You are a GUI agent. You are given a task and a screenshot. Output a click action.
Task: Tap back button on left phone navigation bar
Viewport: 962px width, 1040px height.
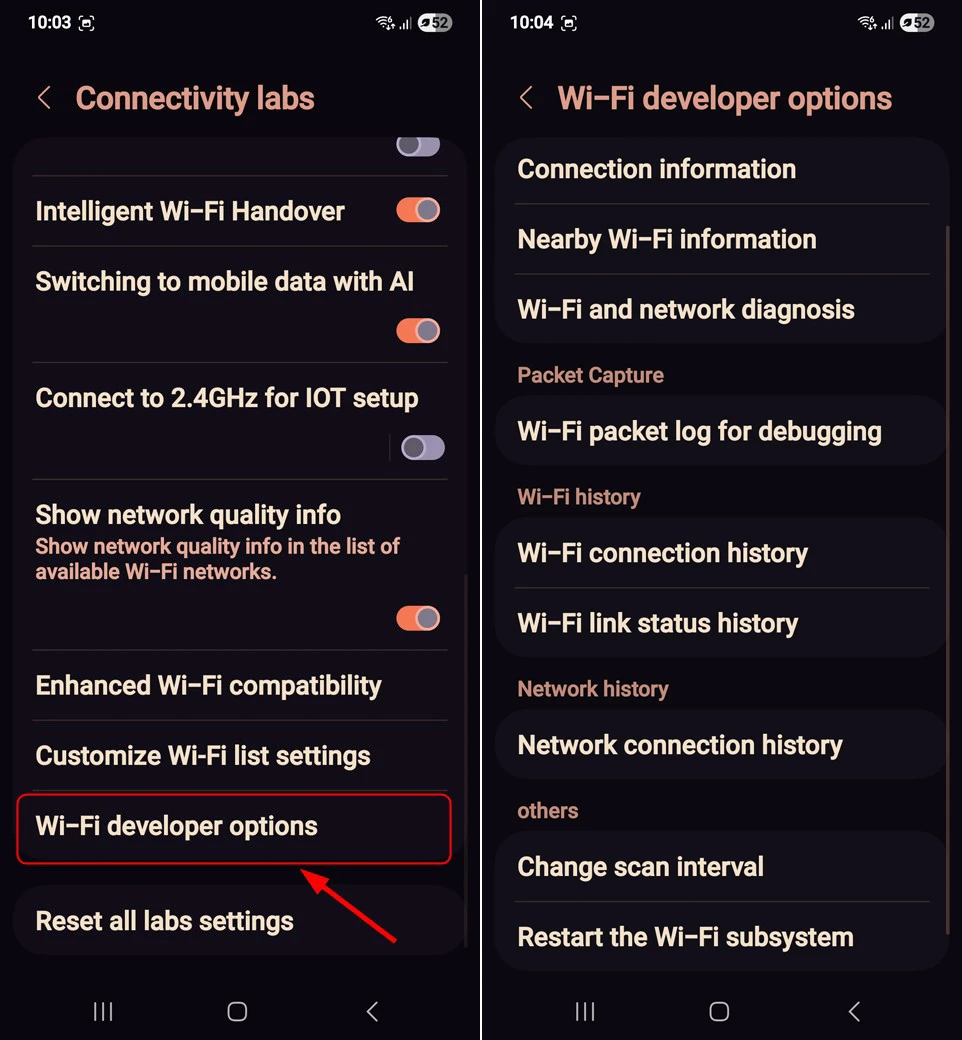pyautogui.click(x=373, y=1011)
